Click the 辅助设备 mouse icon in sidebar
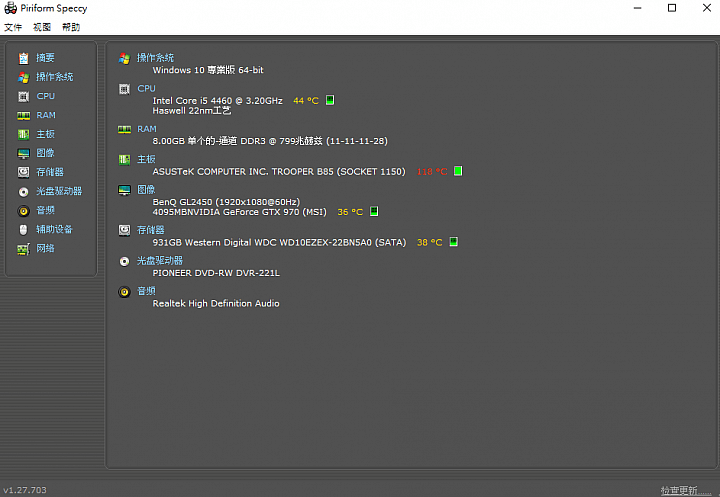 [x=23, y=230]
